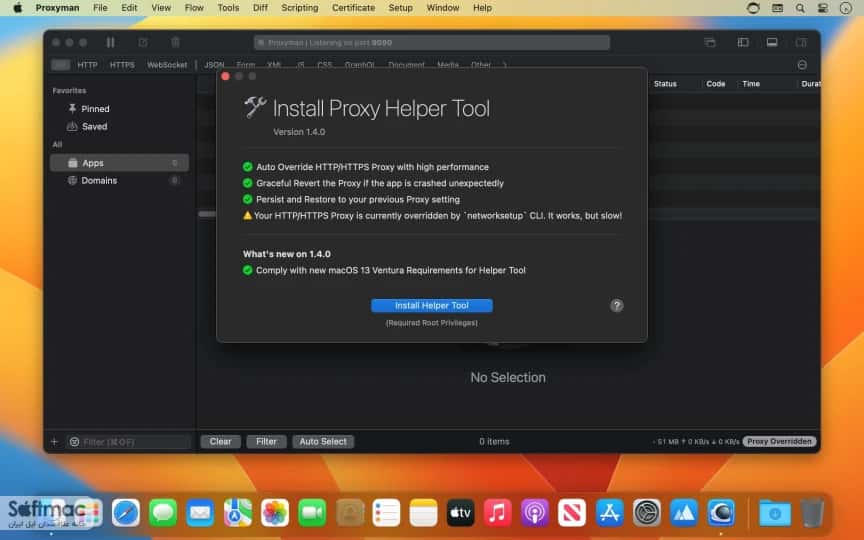The image size is (864, 540).
Task: Toggle the right panel layout icon
Action: pyautogui.click(x=801, y=42)
